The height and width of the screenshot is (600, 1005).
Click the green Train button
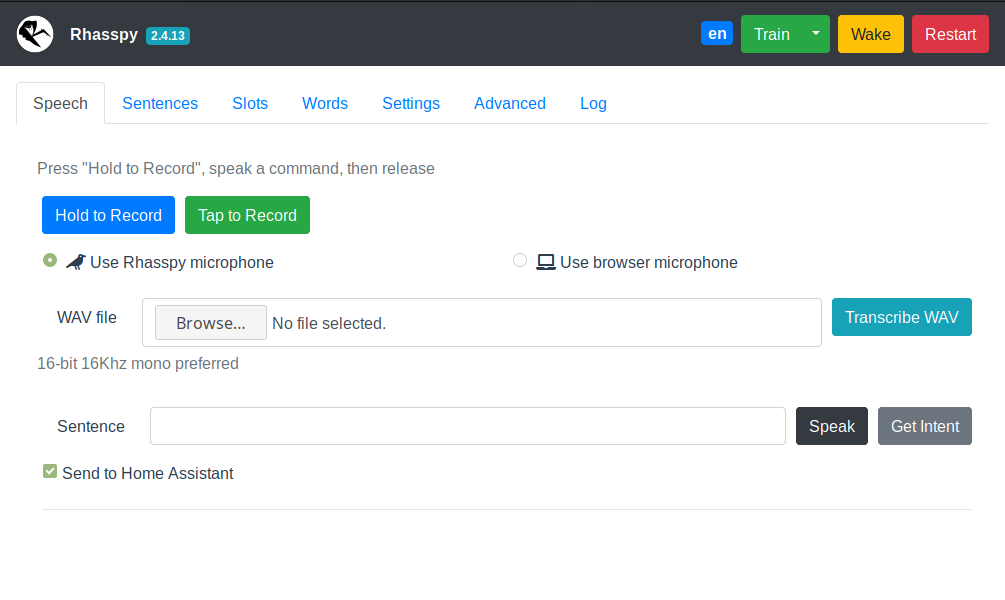click(x=772, y=34)
